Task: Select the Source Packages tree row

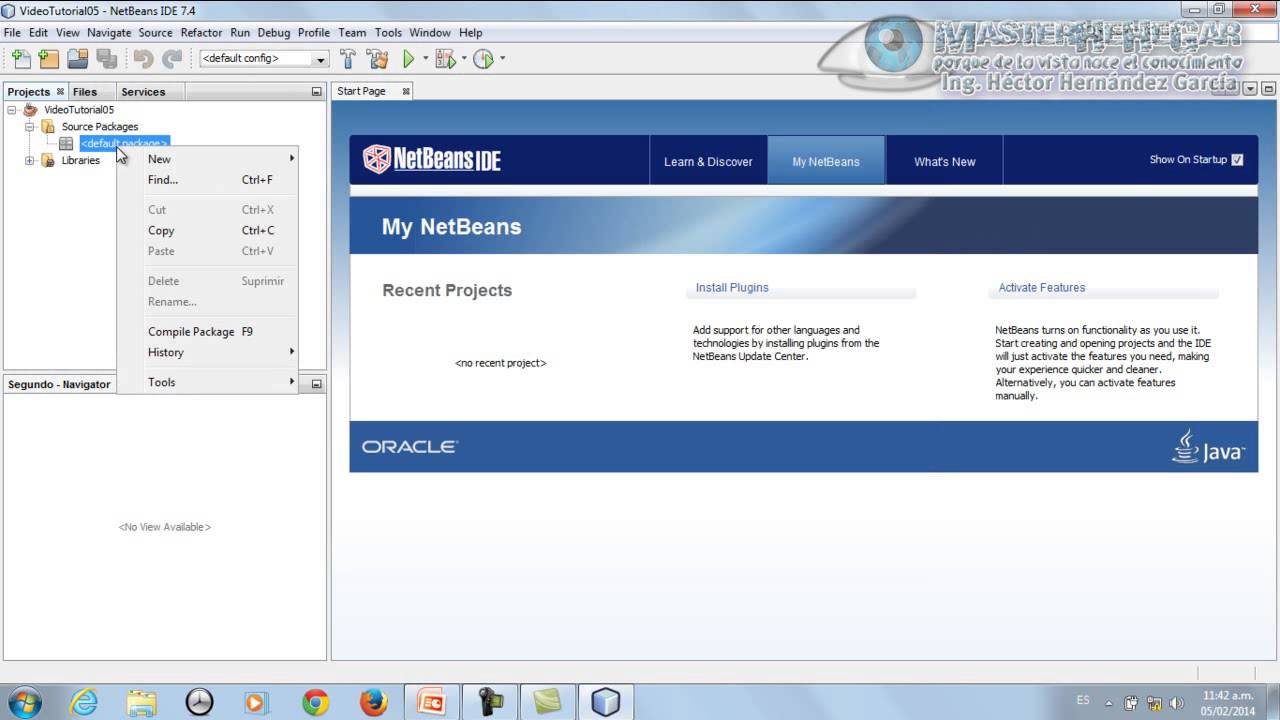Action: [x=99, y=127]
